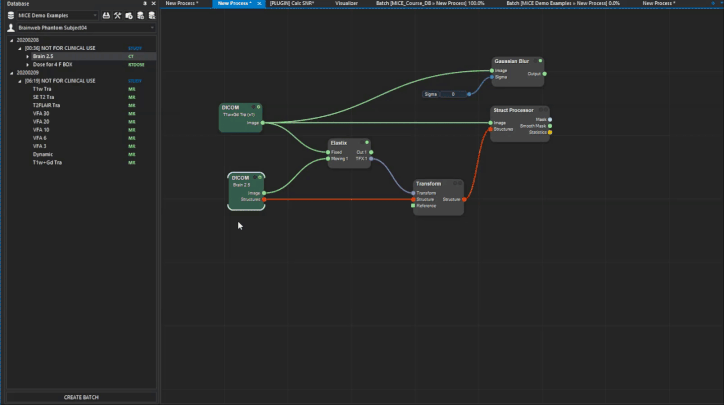Image resolution: width=724 pixels, height=405 pixels.
Task: Click the Struct Processor Image input port
Action: pyautogui.click(x=490, y=123)
